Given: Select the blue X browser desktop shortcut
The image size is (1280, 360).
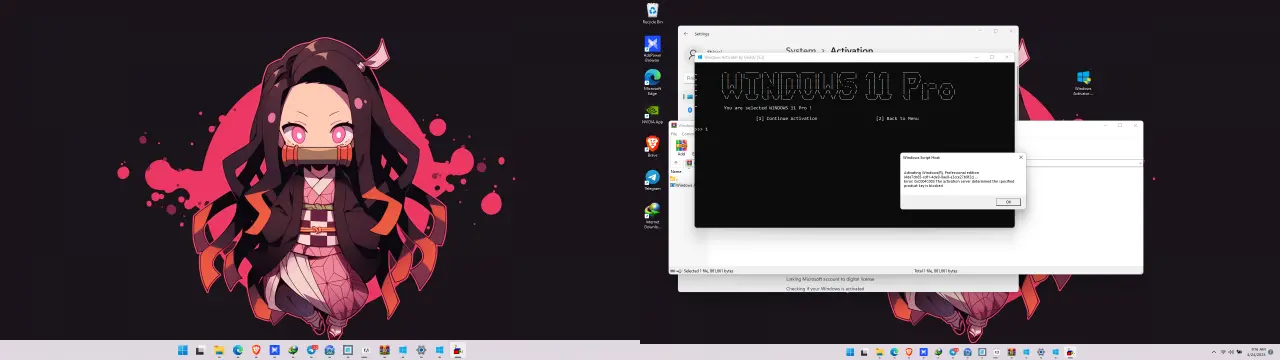Looking at the screenshot, I should tap(652, 48).
